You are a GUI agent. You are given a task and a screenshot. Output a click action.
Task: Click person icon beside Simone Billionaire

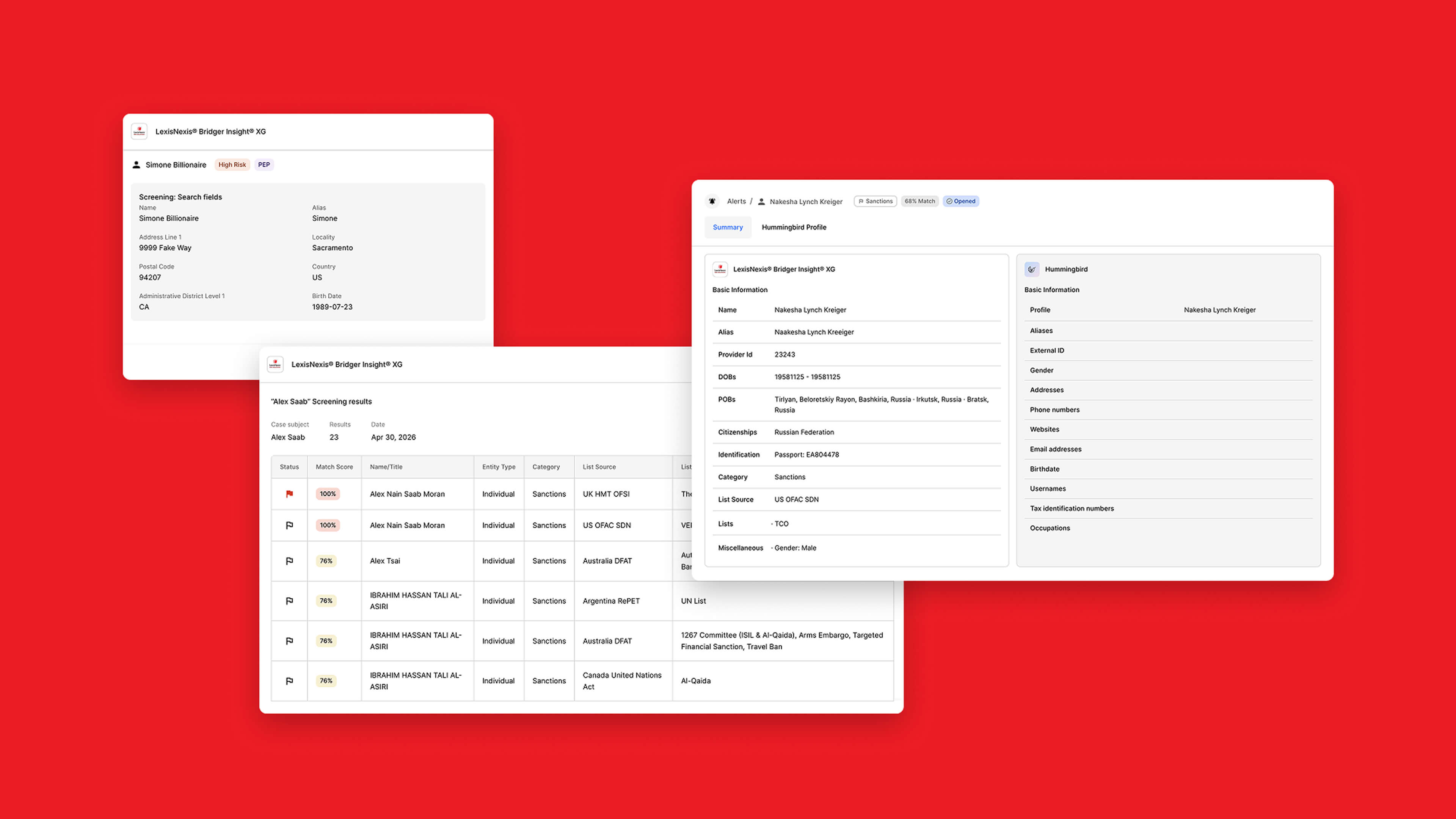point(136,165)
